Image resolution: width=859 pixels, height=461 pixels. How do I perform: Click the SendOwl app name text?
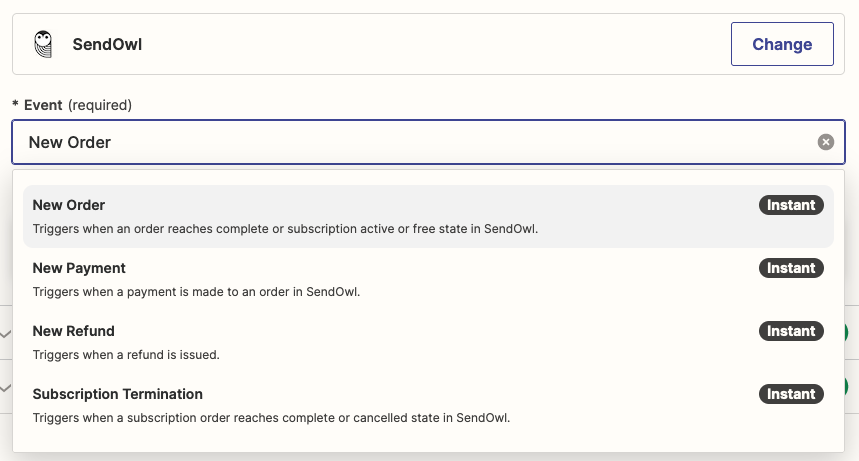click(x=107, y=44)
